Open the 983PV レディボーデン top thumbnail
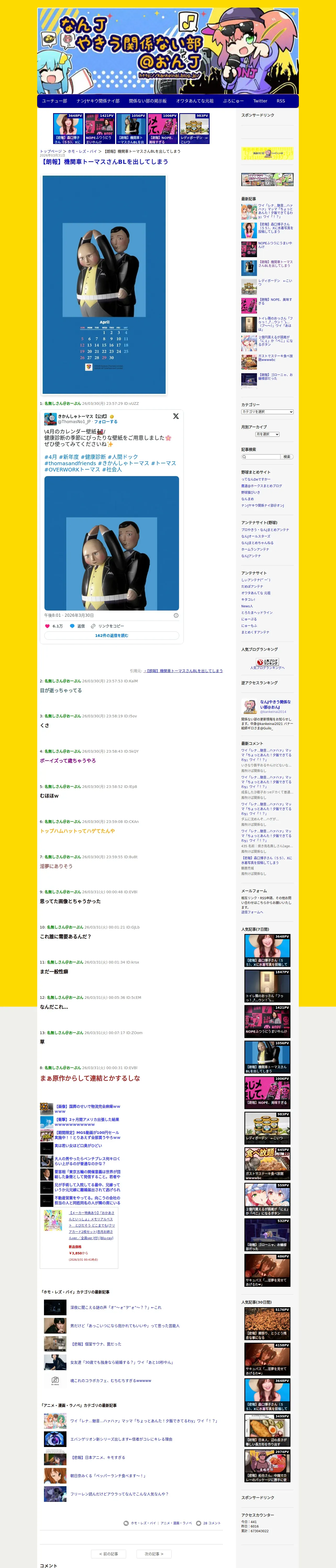Screen dimensions: 336x1568 coord(194,128)
